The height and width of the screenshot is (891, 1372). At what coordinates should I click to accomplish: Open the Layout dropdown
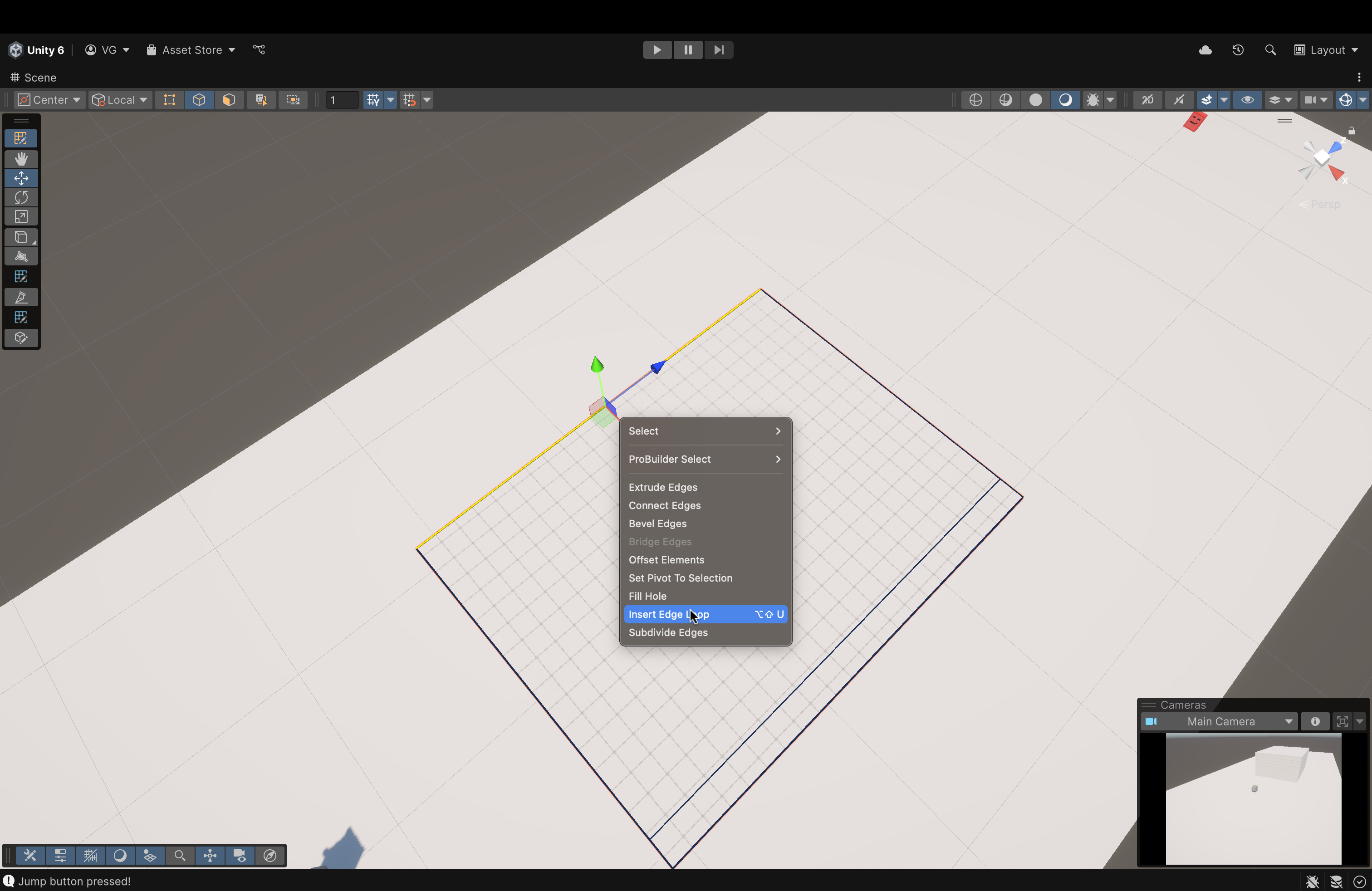tap(1326, 50)
